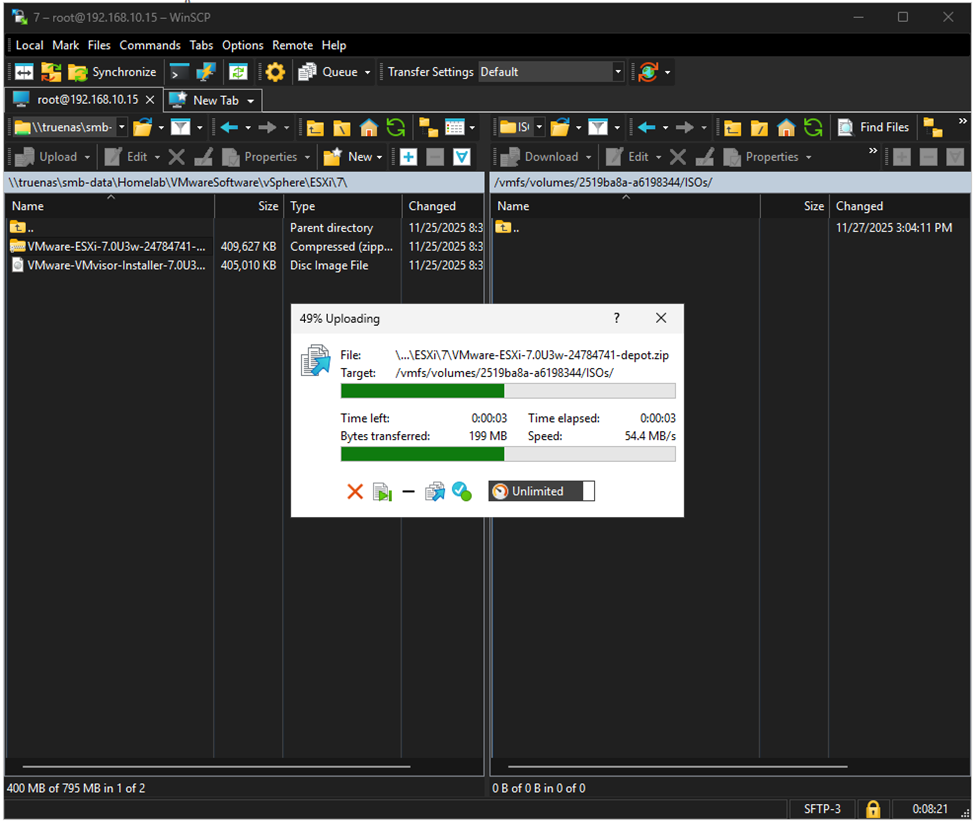The width and height of the screenshot is (975, 823).
Task: Cancel the upload with the red X
Action: 354,491
